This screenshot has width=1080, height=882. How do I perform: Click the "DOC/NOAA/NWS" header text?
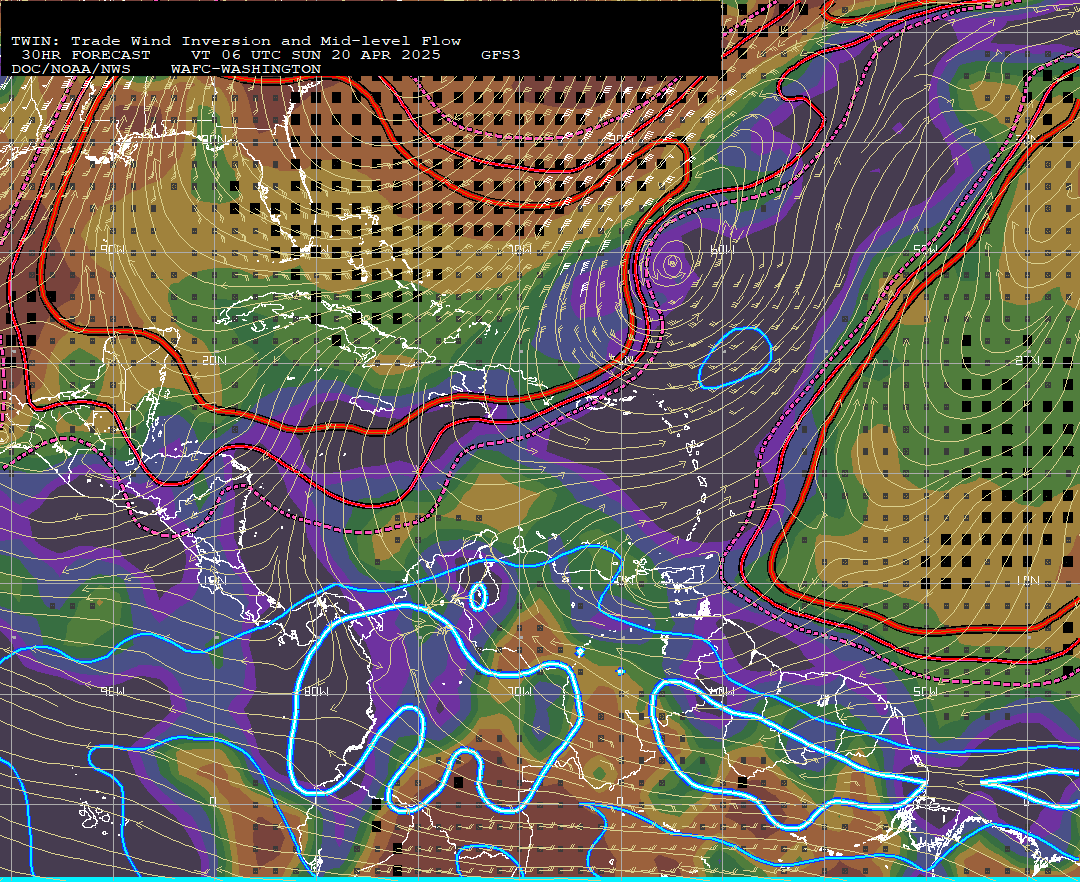[x=71, y=70]
